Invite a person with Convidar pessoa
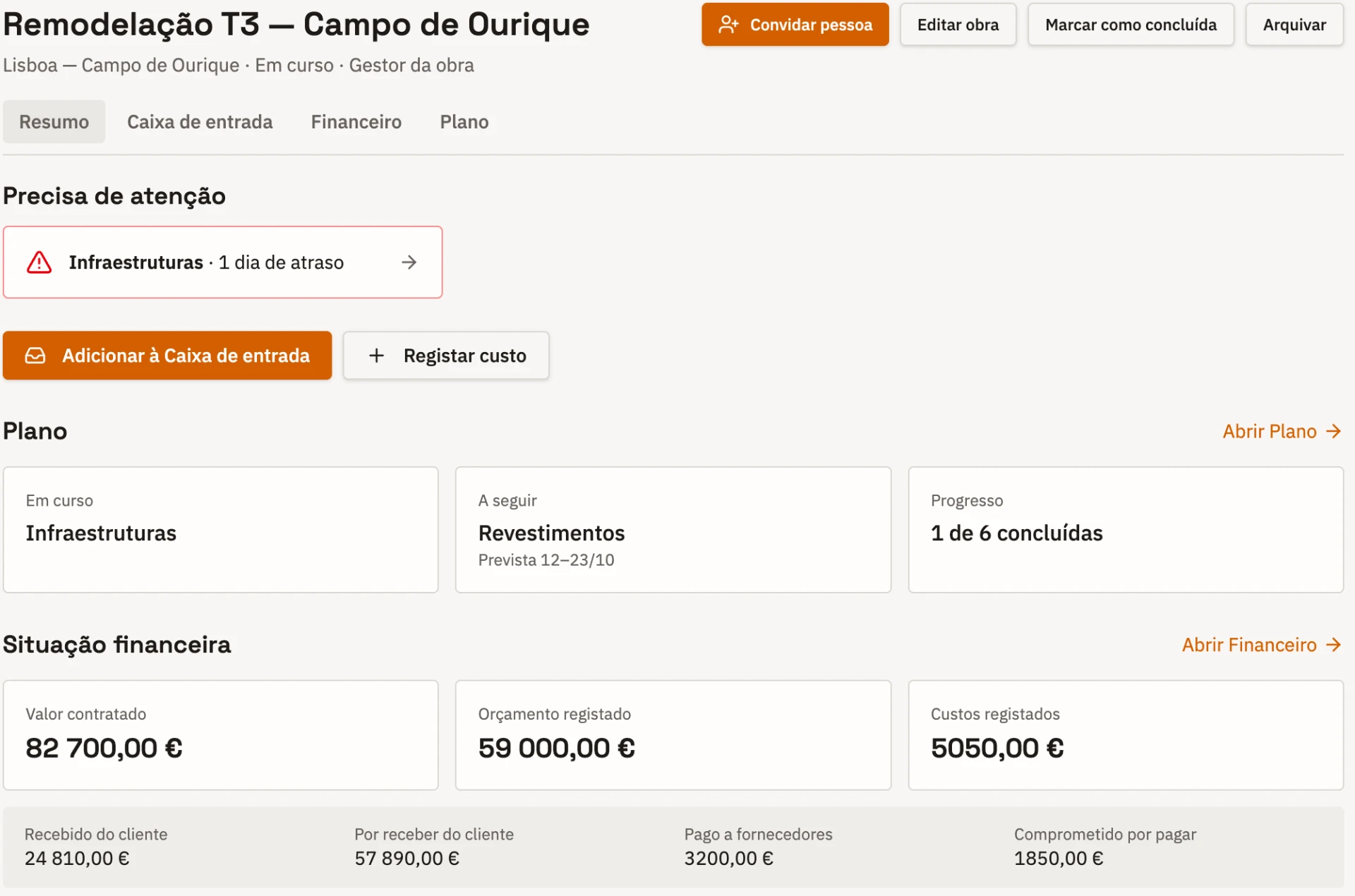The height and width of the screenshot is (896, 1355). click(x=795, y=25)
